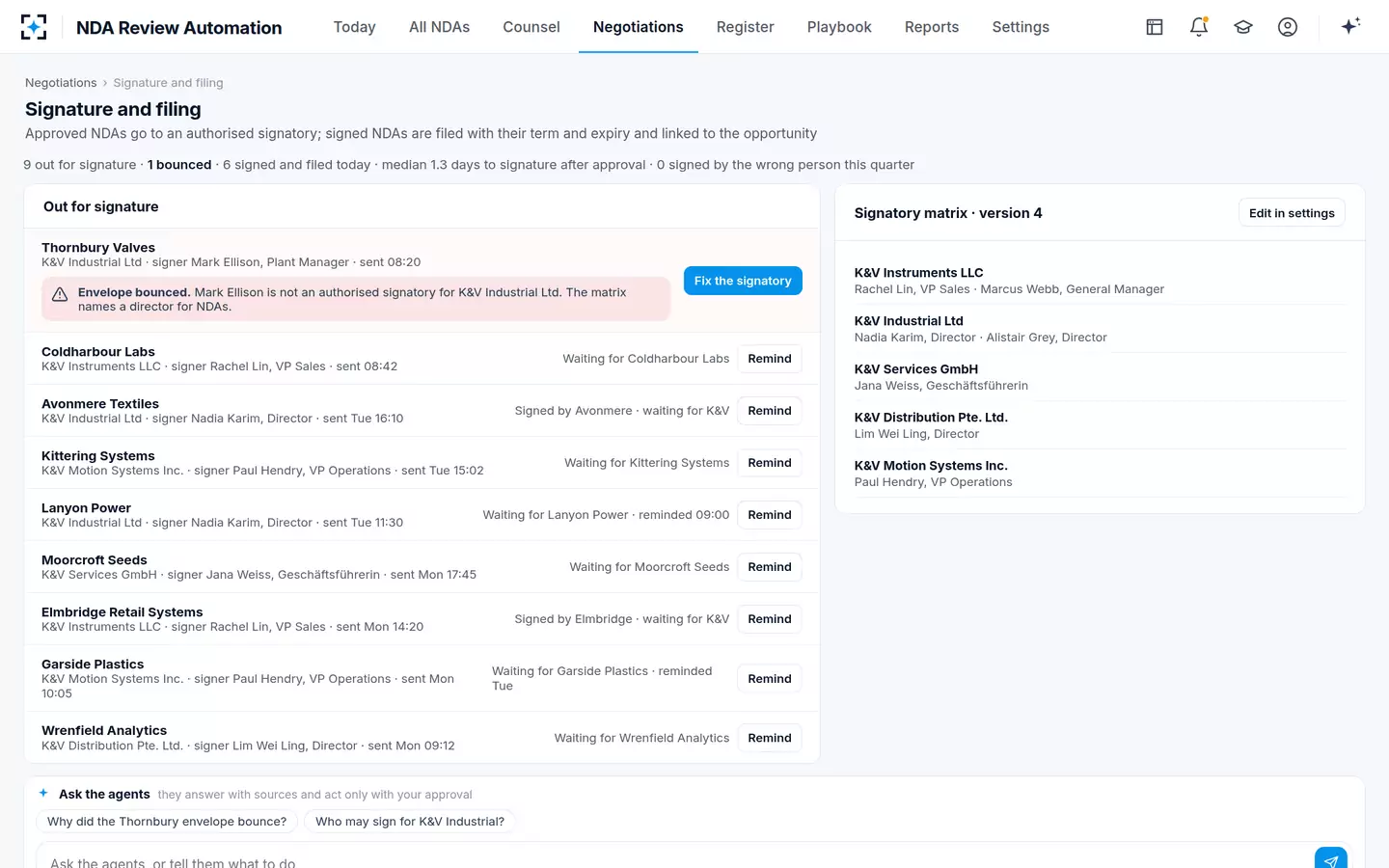Click Remind for Lanyon Power
The height and width of the screenshot is (868, 1389).
[770, 515]
